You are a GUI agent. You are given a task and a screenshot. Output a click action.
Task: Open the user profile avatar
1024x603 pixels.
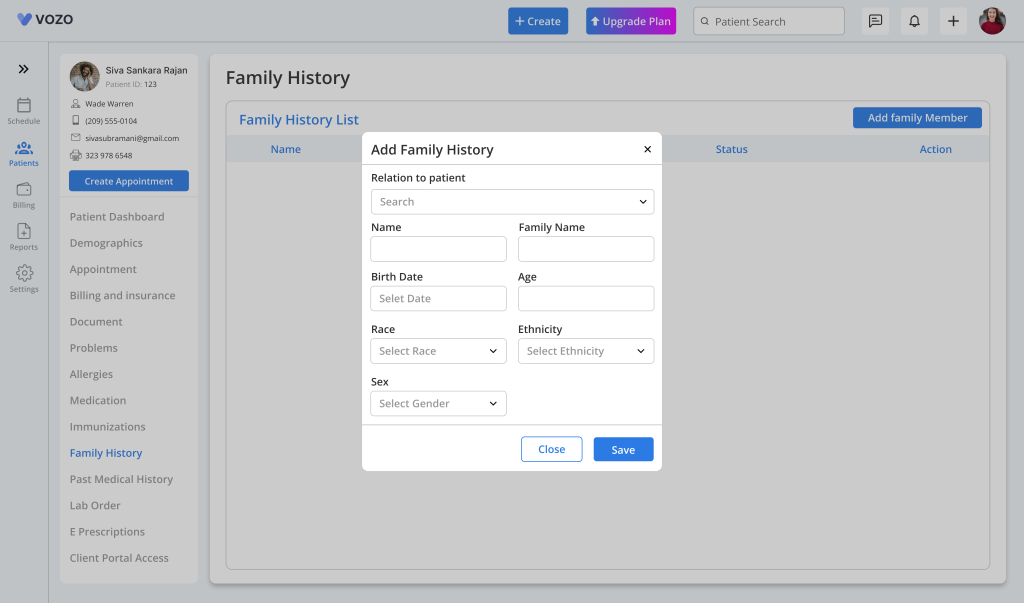pos(992,21)
